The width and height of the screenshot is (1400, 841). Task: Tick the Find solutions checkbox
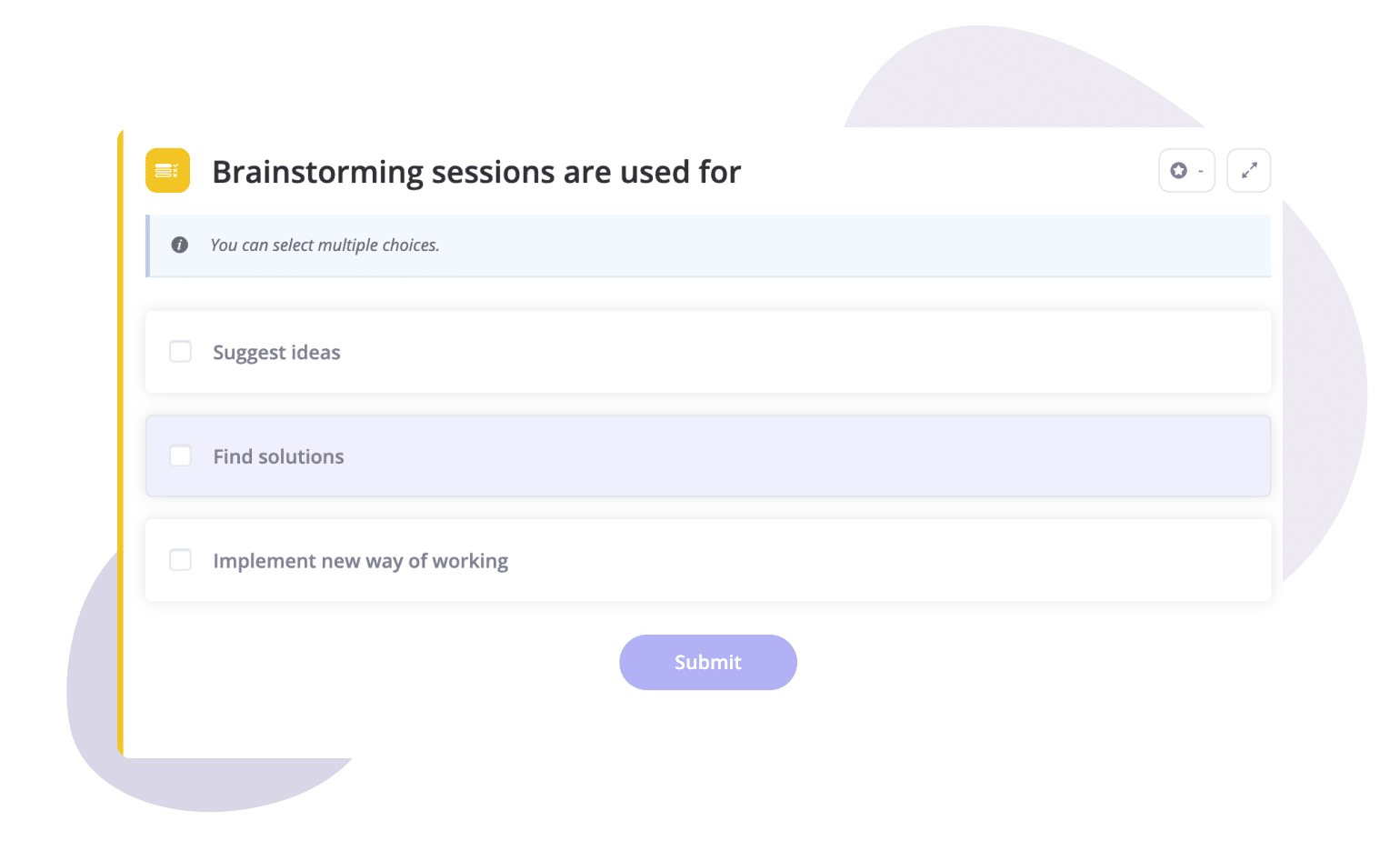(181, 456)
